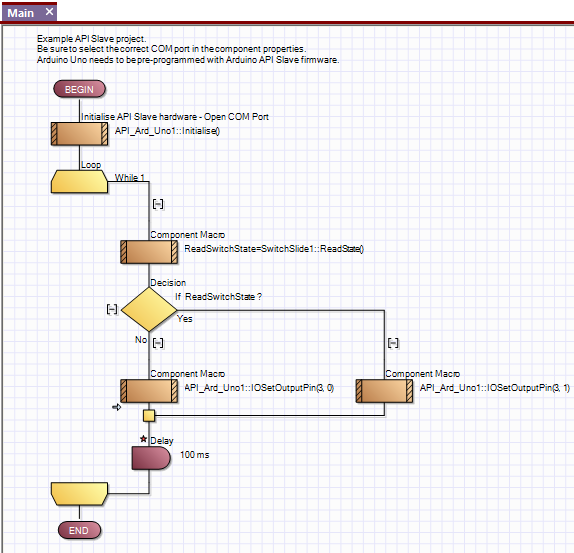
Task: Collapse the No branch of the decision
Action: tap(158, 343)
